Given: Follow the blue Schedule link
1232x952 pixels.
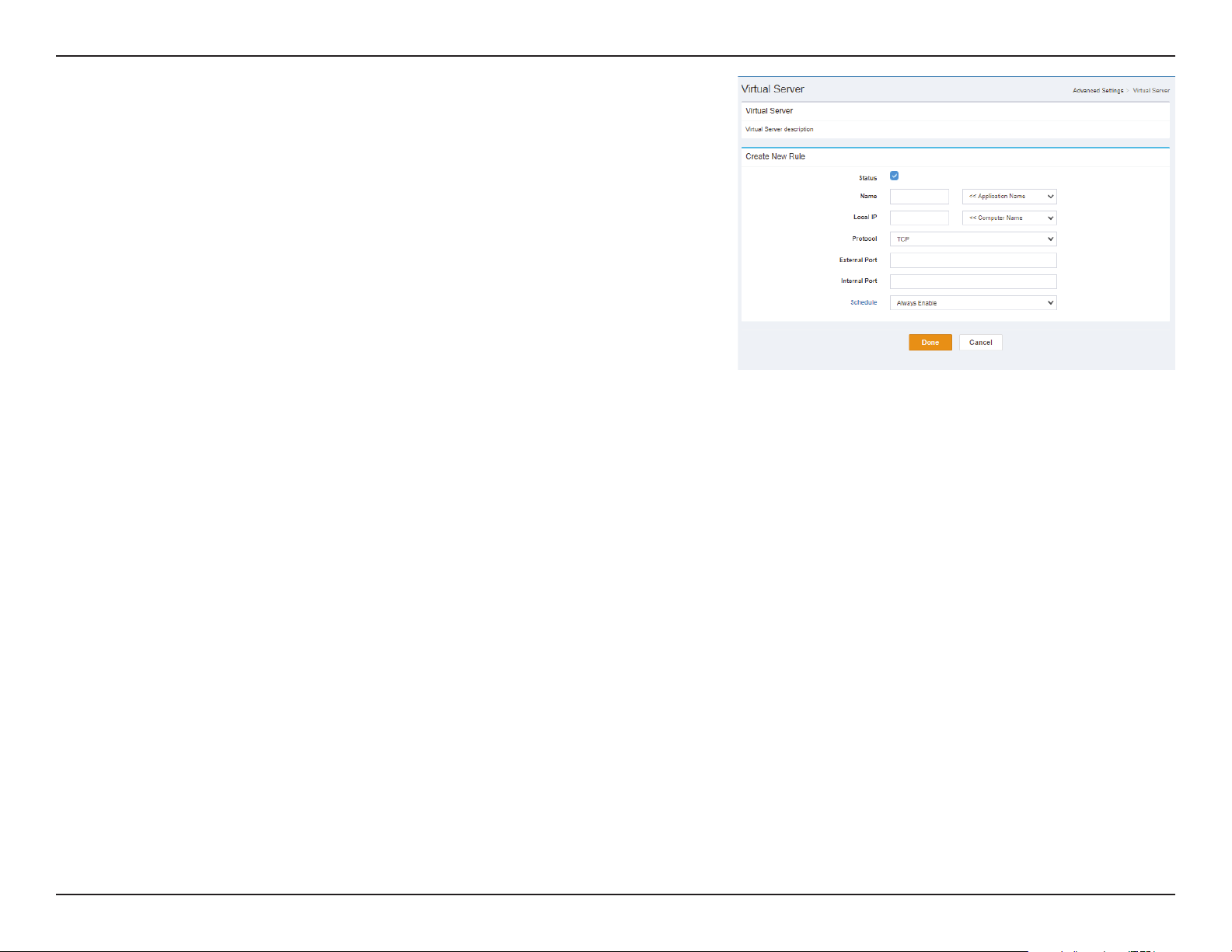Looking at the screenshot, I should [x=864, y=302].
